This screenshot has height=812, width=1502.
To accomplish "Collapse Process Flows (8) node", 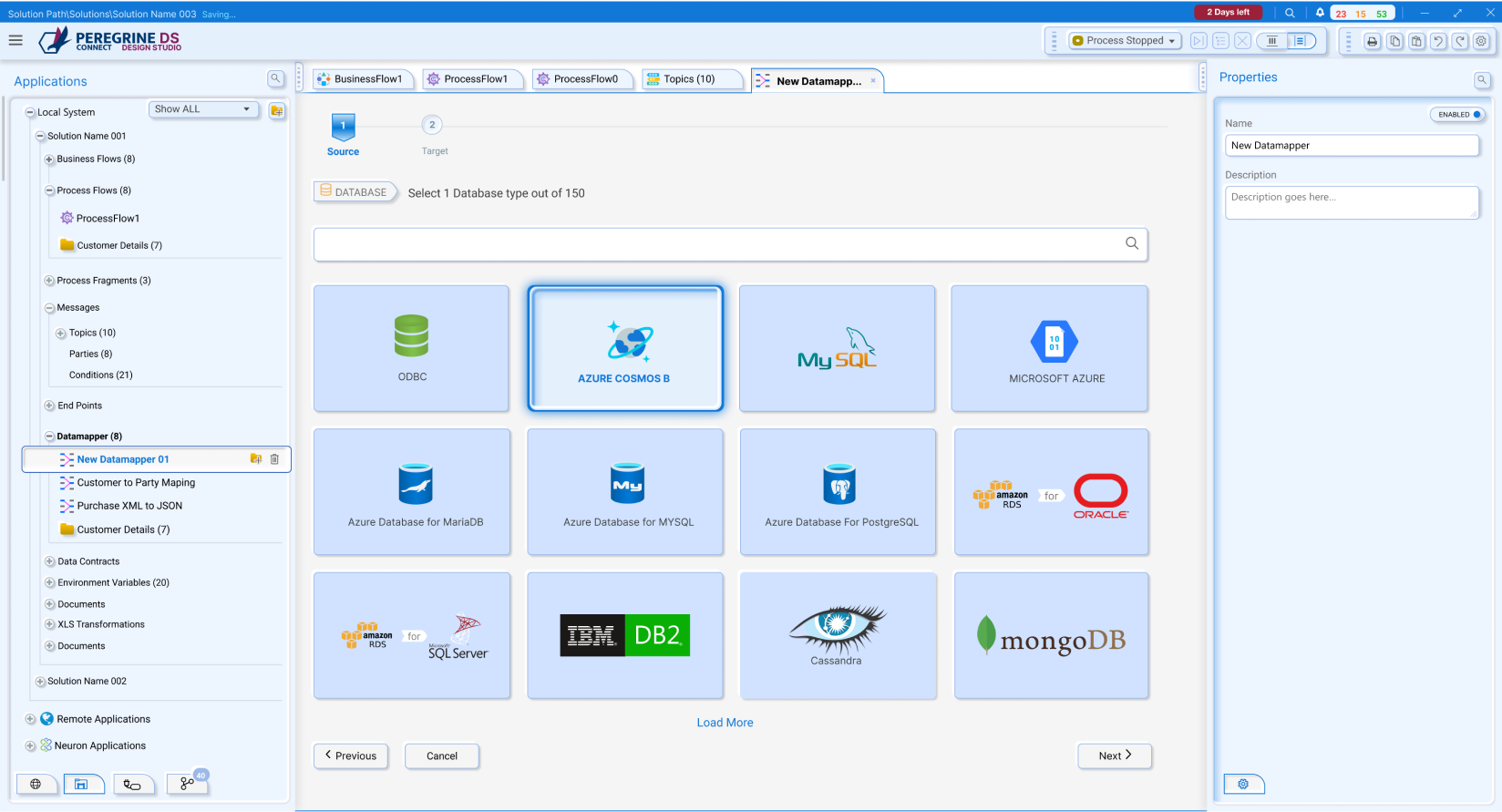I will click(50, 191).
